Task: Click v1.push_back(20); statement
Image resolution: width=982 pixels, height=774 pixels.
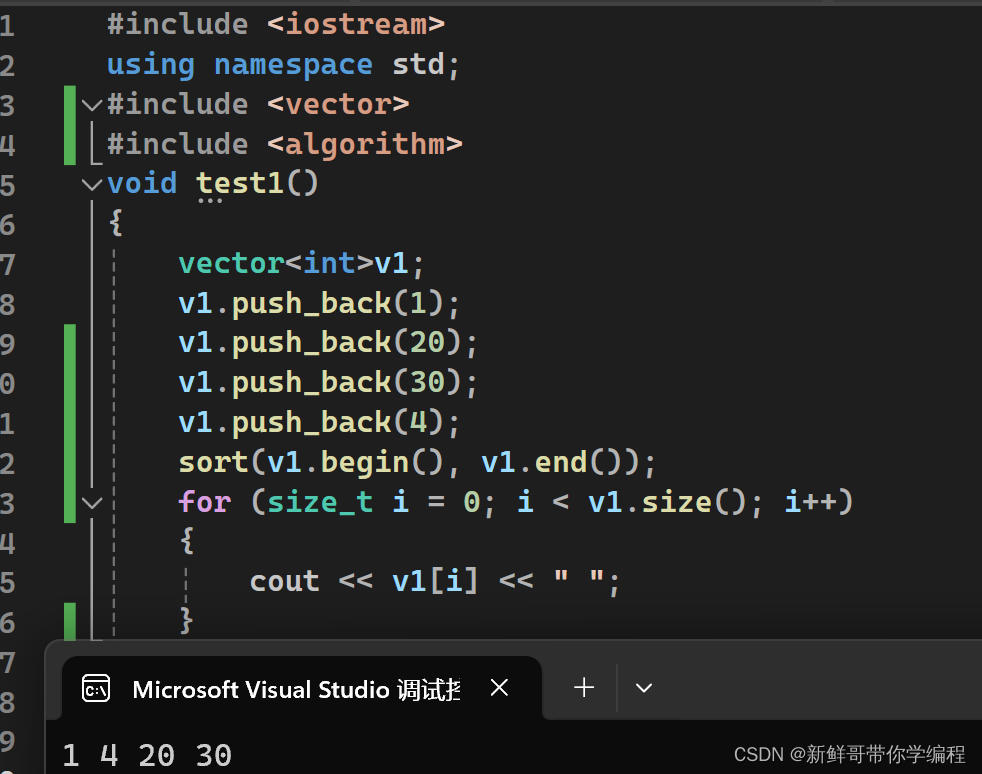Action: pyautogui.click(x=328, y=343)
